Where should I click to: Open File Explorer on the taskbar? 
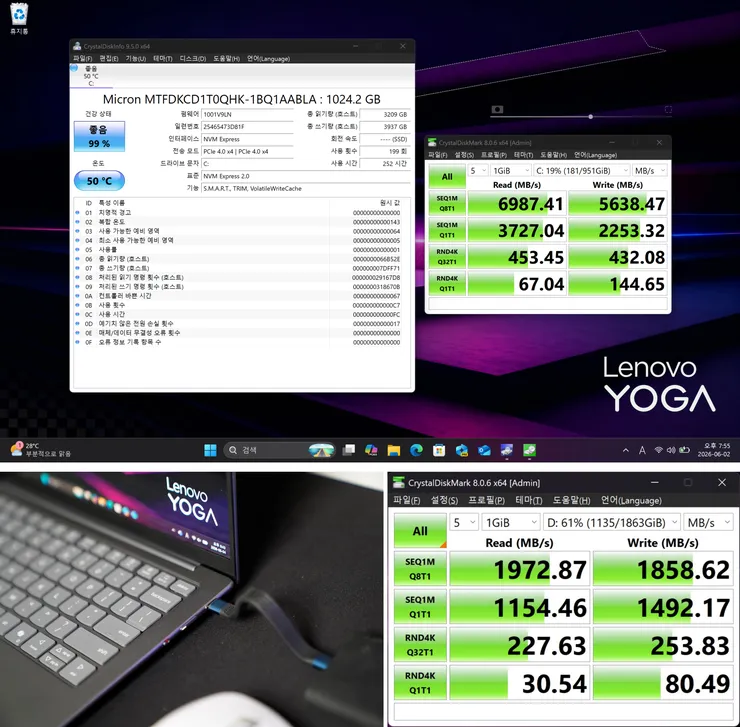pyautogui.click(x=394, y=450)
